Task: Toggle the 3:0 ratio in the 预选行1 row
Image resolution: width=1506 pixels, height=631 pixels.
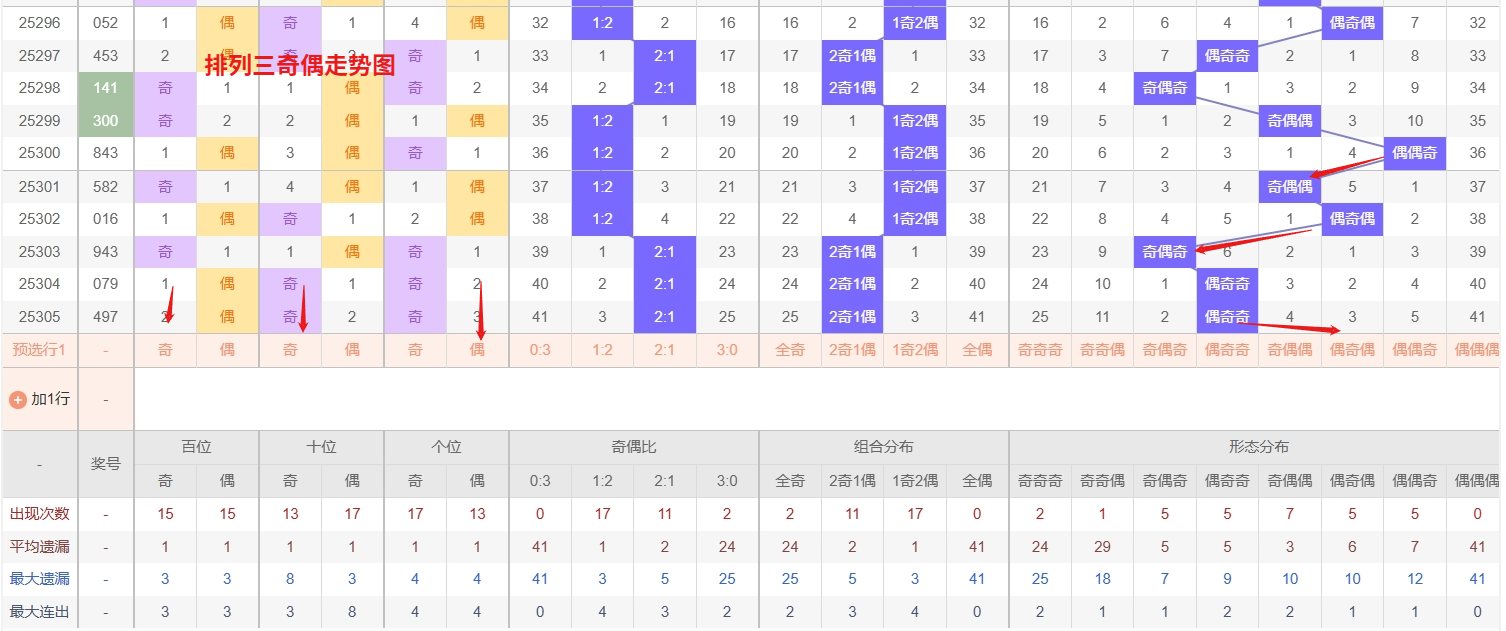Action: coord(727,350)
